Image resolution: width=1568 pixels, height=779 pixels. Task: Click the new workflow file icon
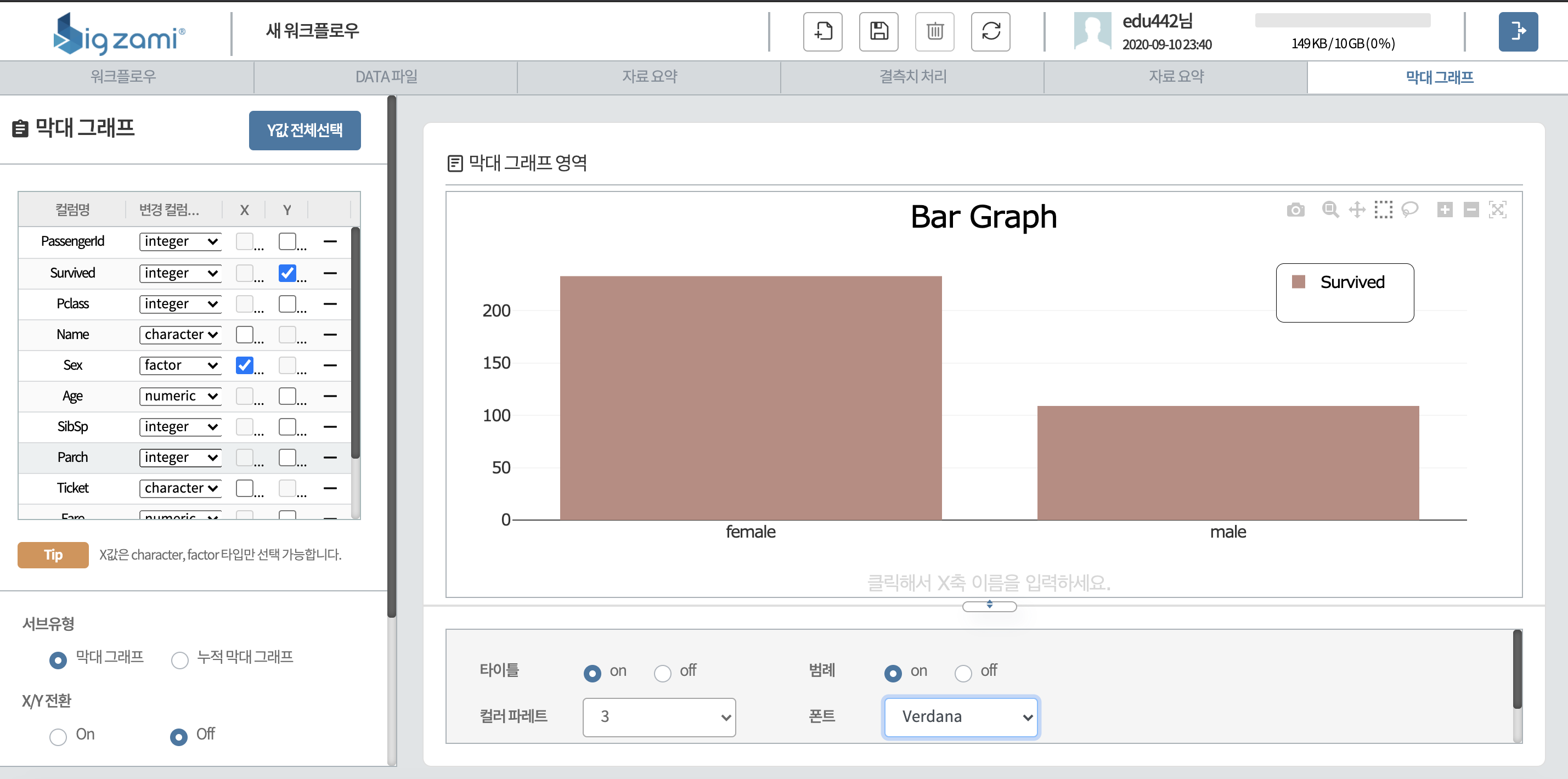822,32
